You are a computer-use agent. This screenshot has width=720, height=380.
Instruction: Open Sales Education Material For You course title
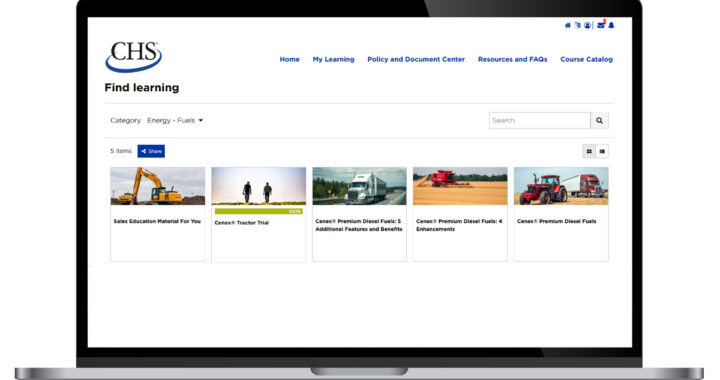coord(157,221)
